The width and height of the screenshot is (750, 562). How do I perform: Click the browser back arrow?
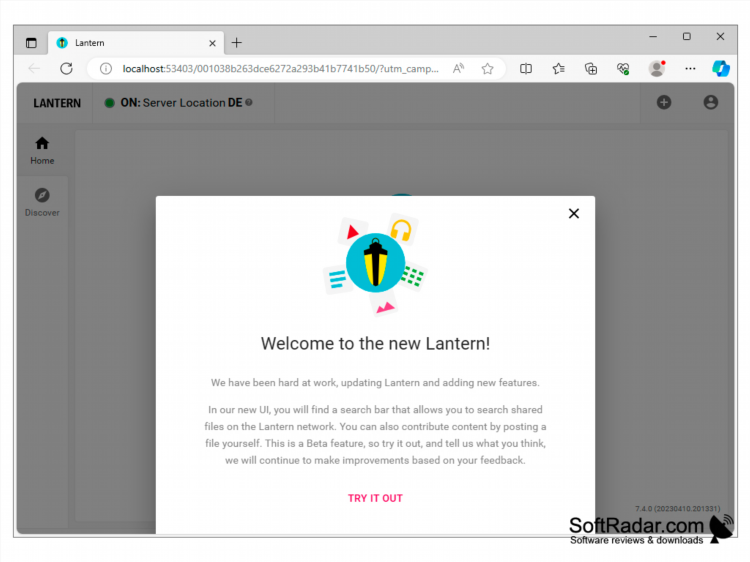(x=34, y=69)
